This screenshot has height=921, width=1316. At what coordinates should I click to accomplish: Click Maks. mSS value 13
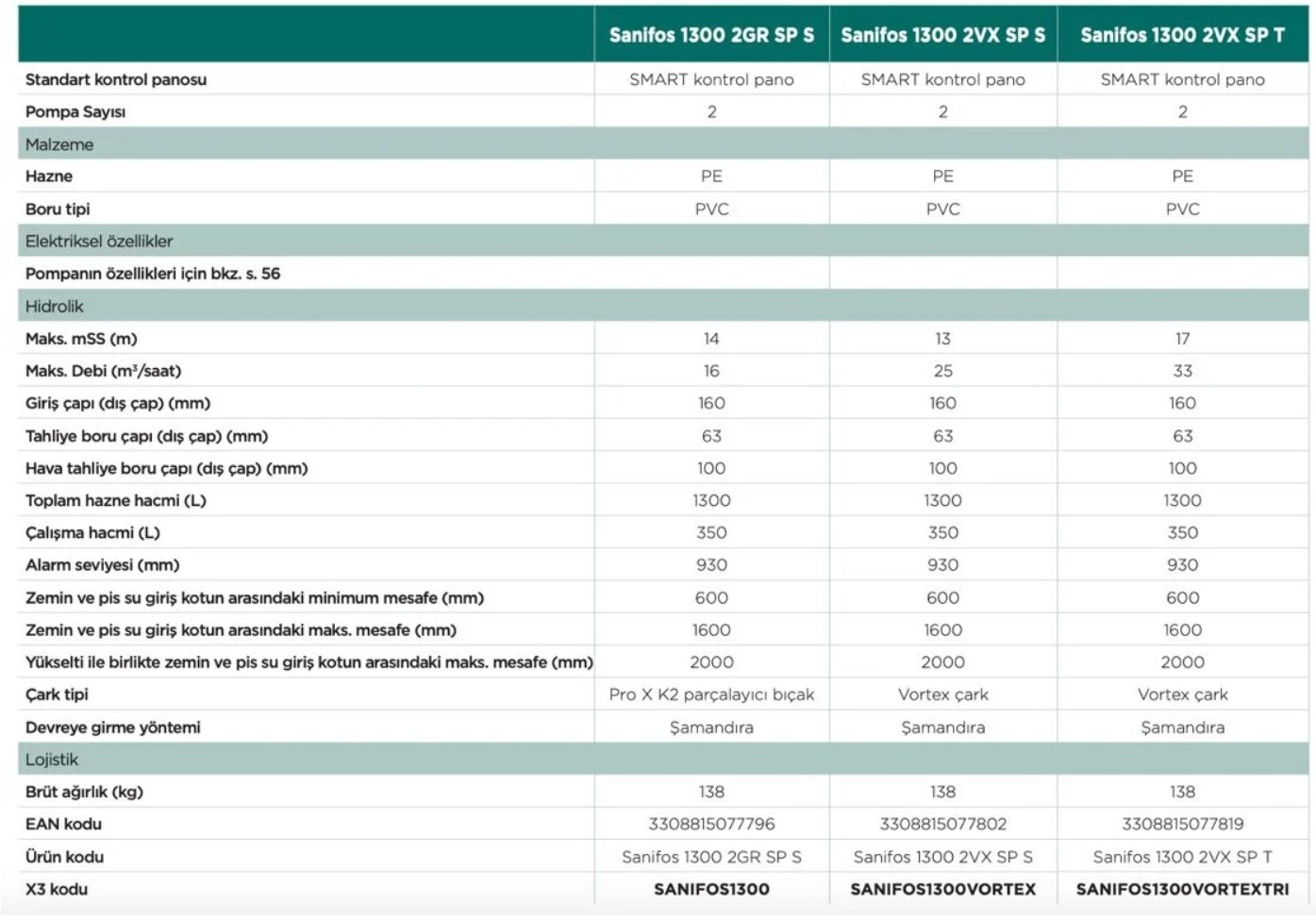942,338
